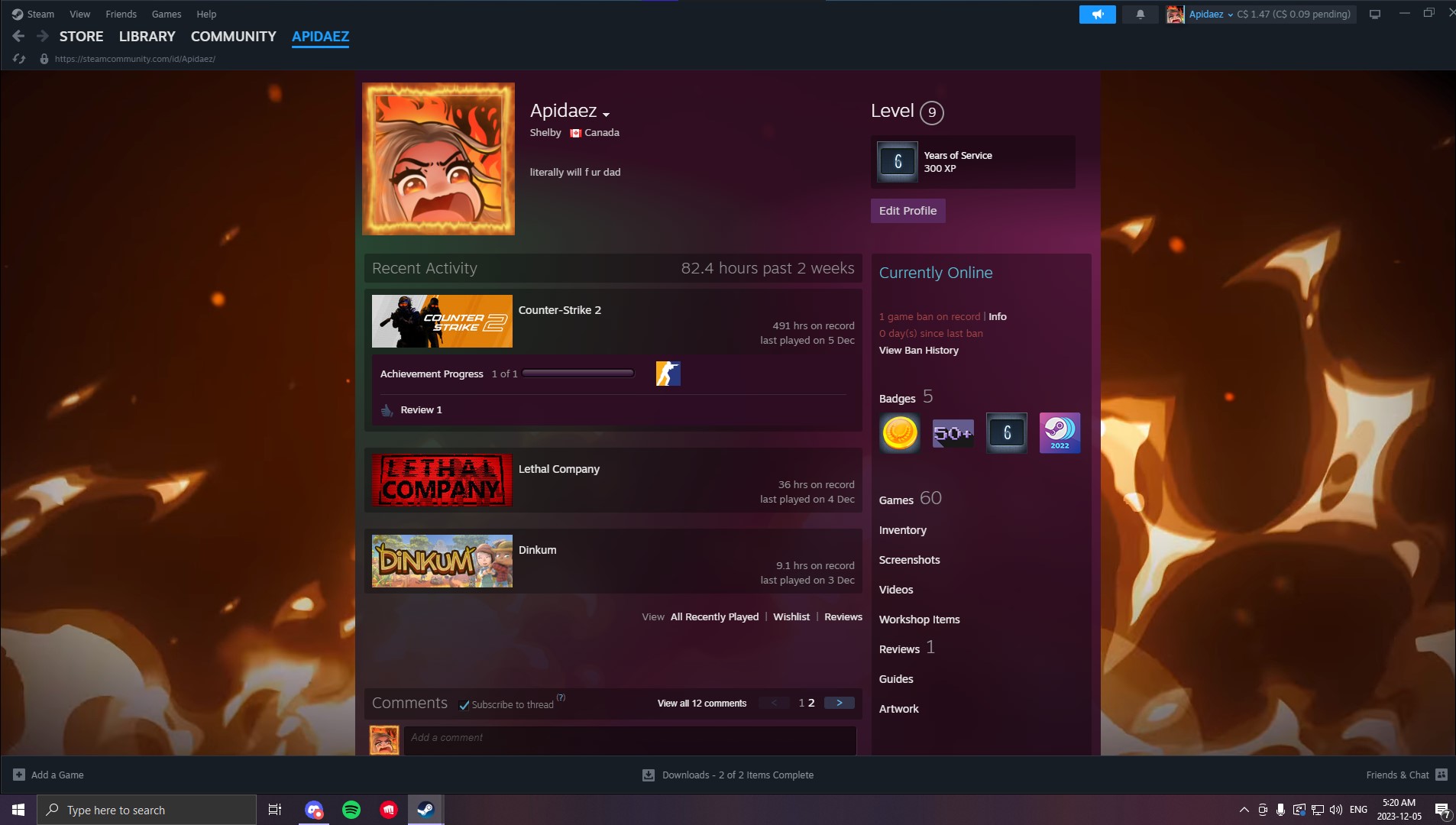Click the Years of Service featured badge icon
This screenshot has width=1456, height=825.
tap(897, 162)
